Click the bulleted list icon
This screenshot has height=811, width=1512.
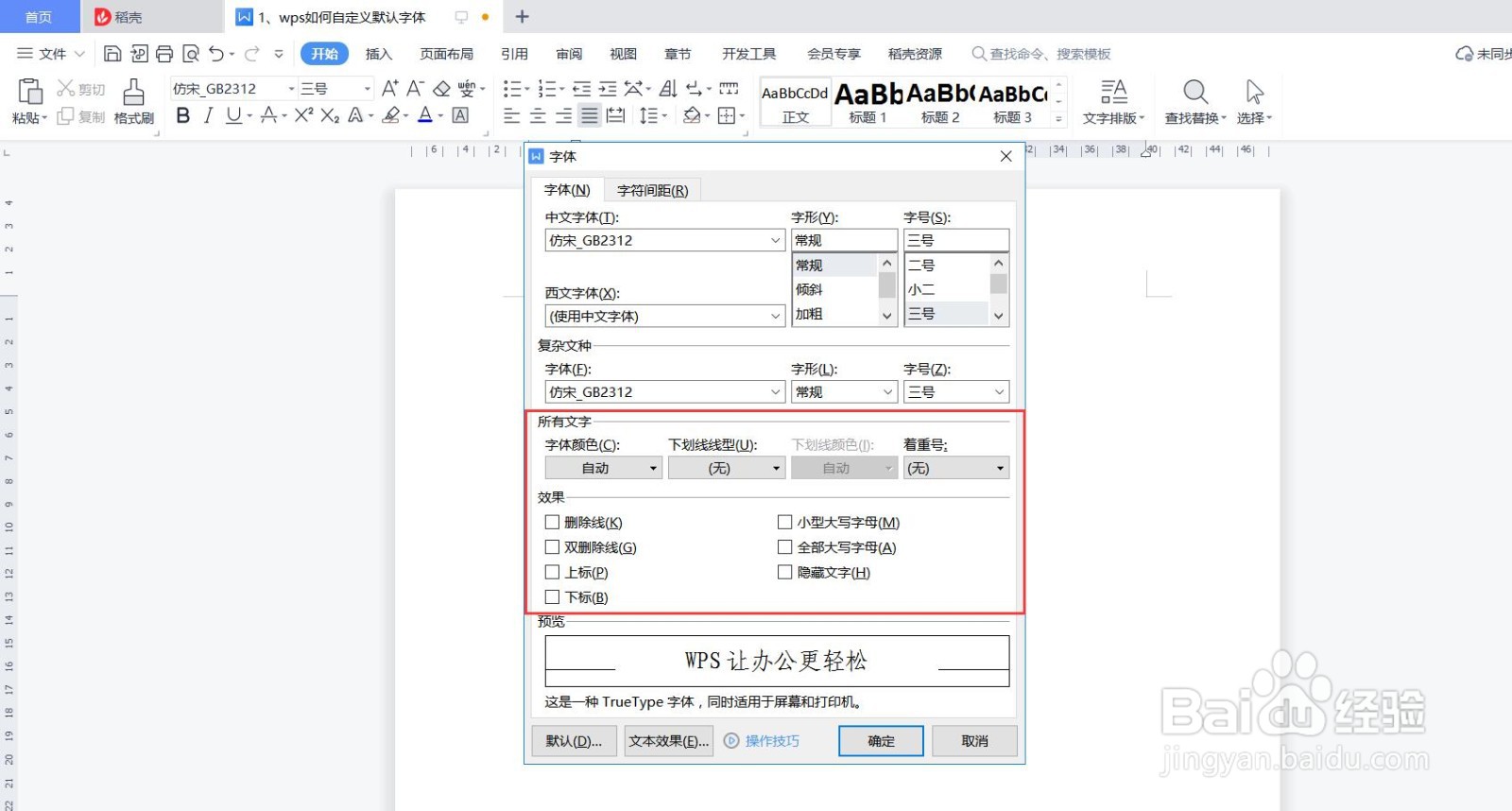pos(511,89)
